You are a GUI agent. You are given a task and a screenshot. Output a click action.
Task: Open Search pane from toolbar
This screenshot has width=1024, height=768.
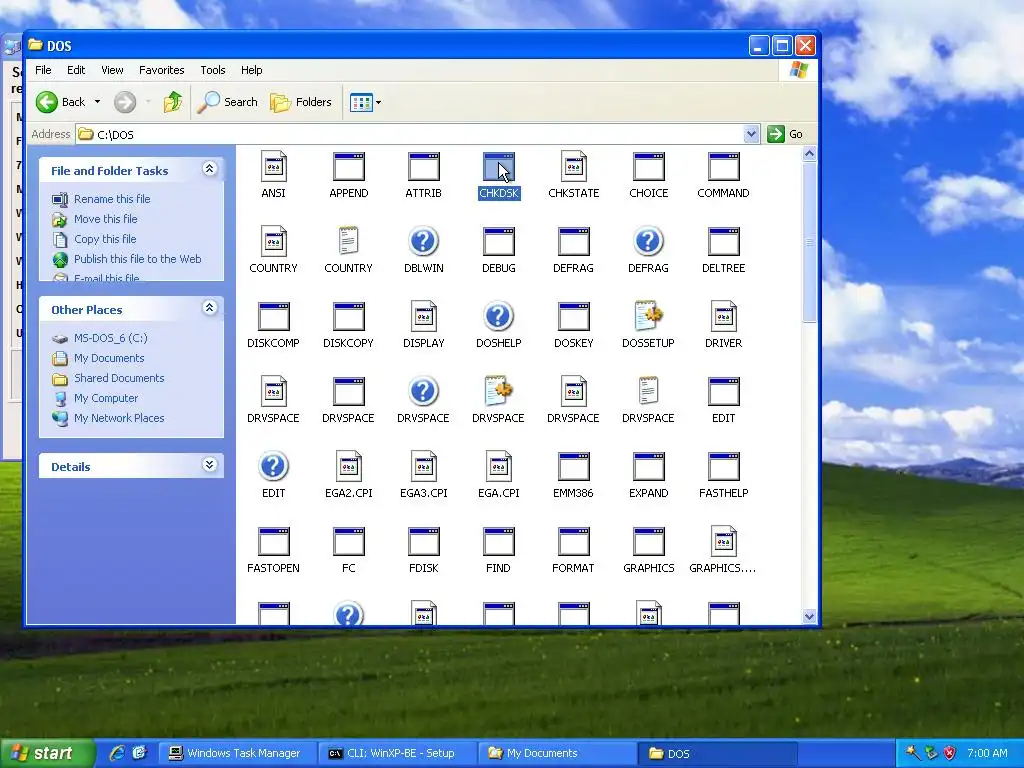click(x=227, y=102)
